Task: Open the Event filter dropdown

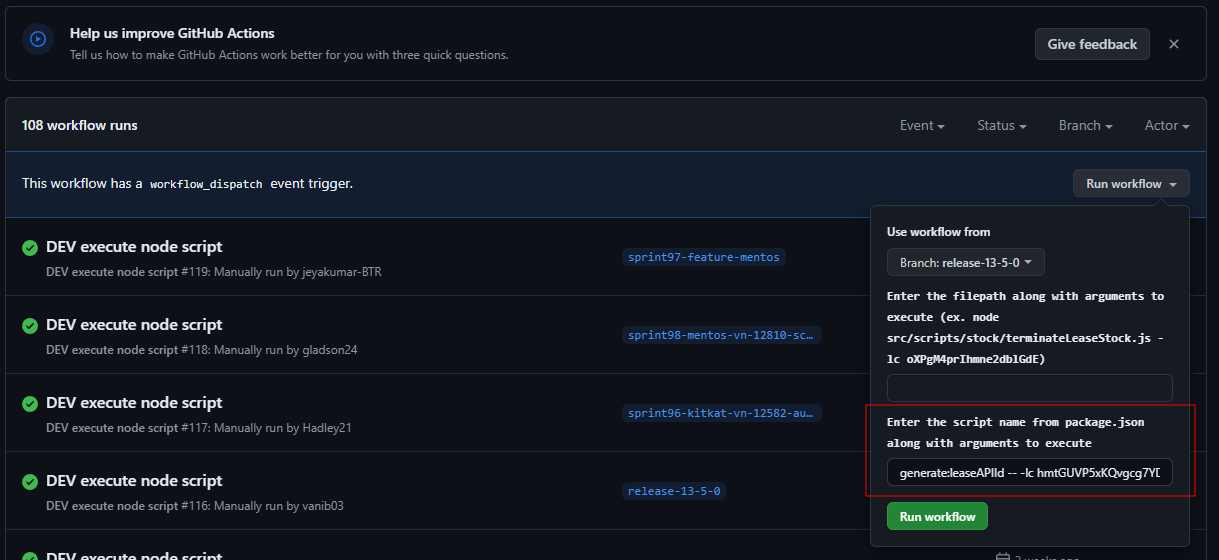Action: pos(922,126)
